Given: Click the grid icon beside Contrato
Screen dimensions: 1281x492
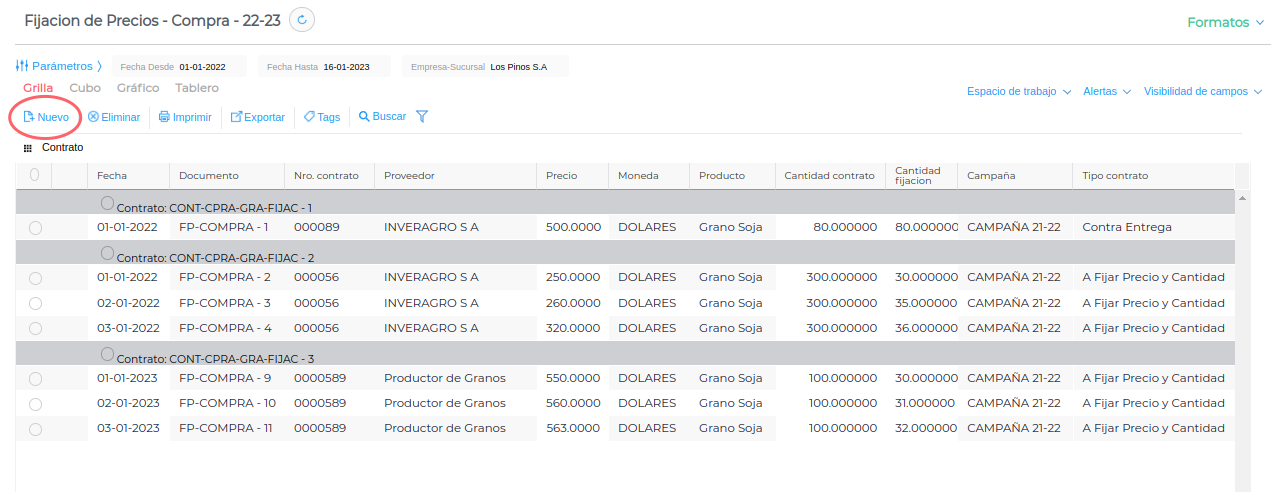Looking at the screenshot, I should point(28,148).
